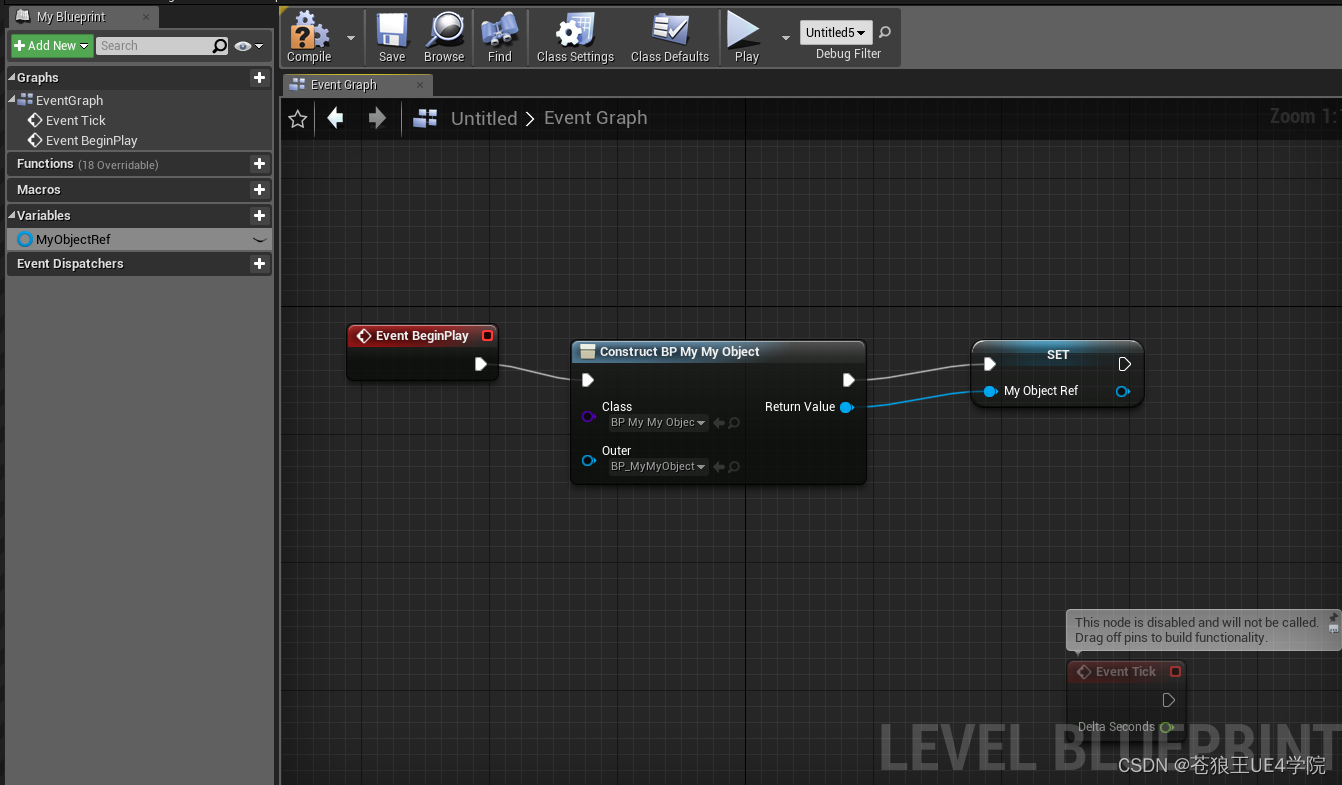The image size is (1342, 785).
Task: Collapse the Graphs section
Action: click(12, 77)
